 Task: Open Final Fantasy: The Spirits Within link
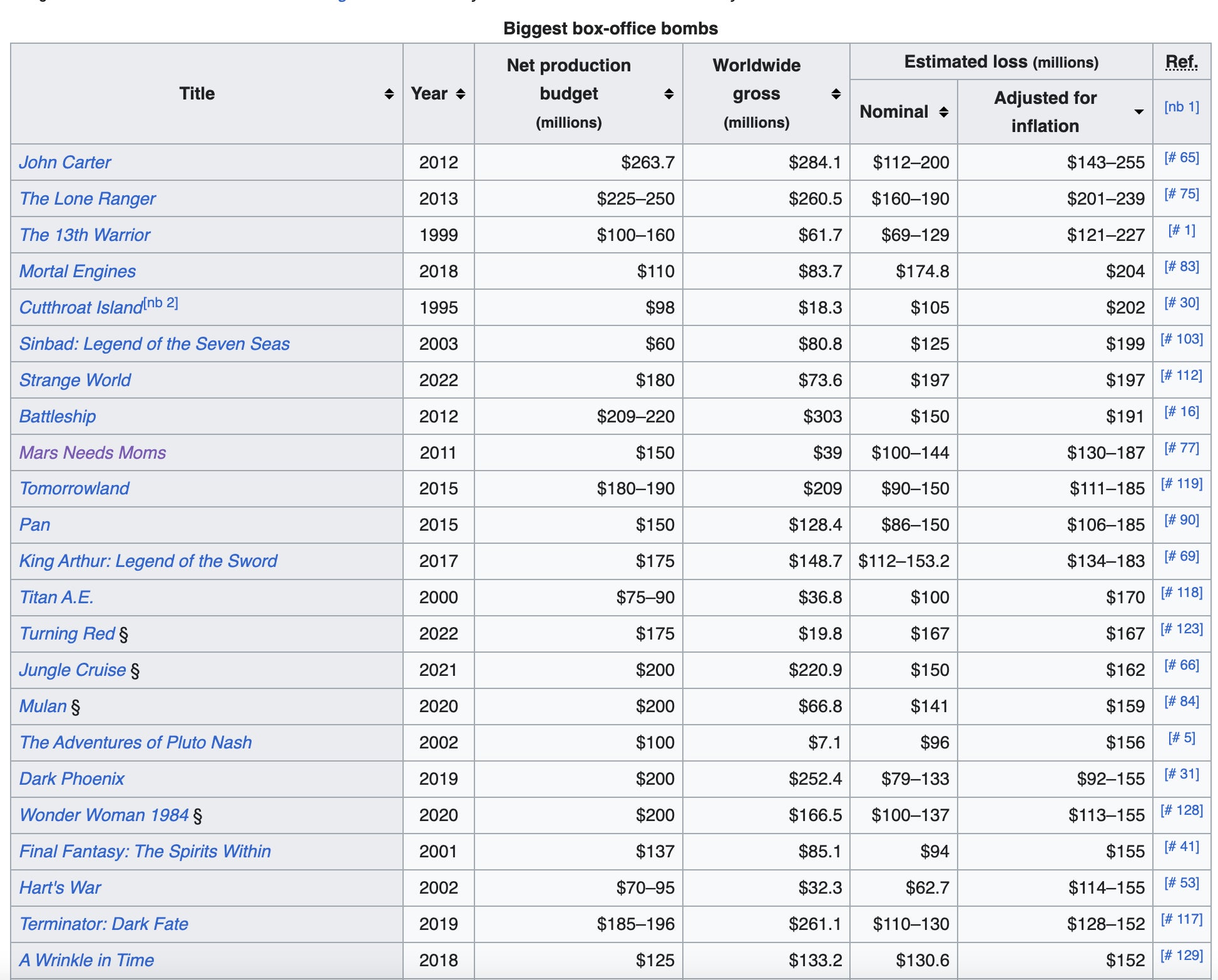[145, 852]
